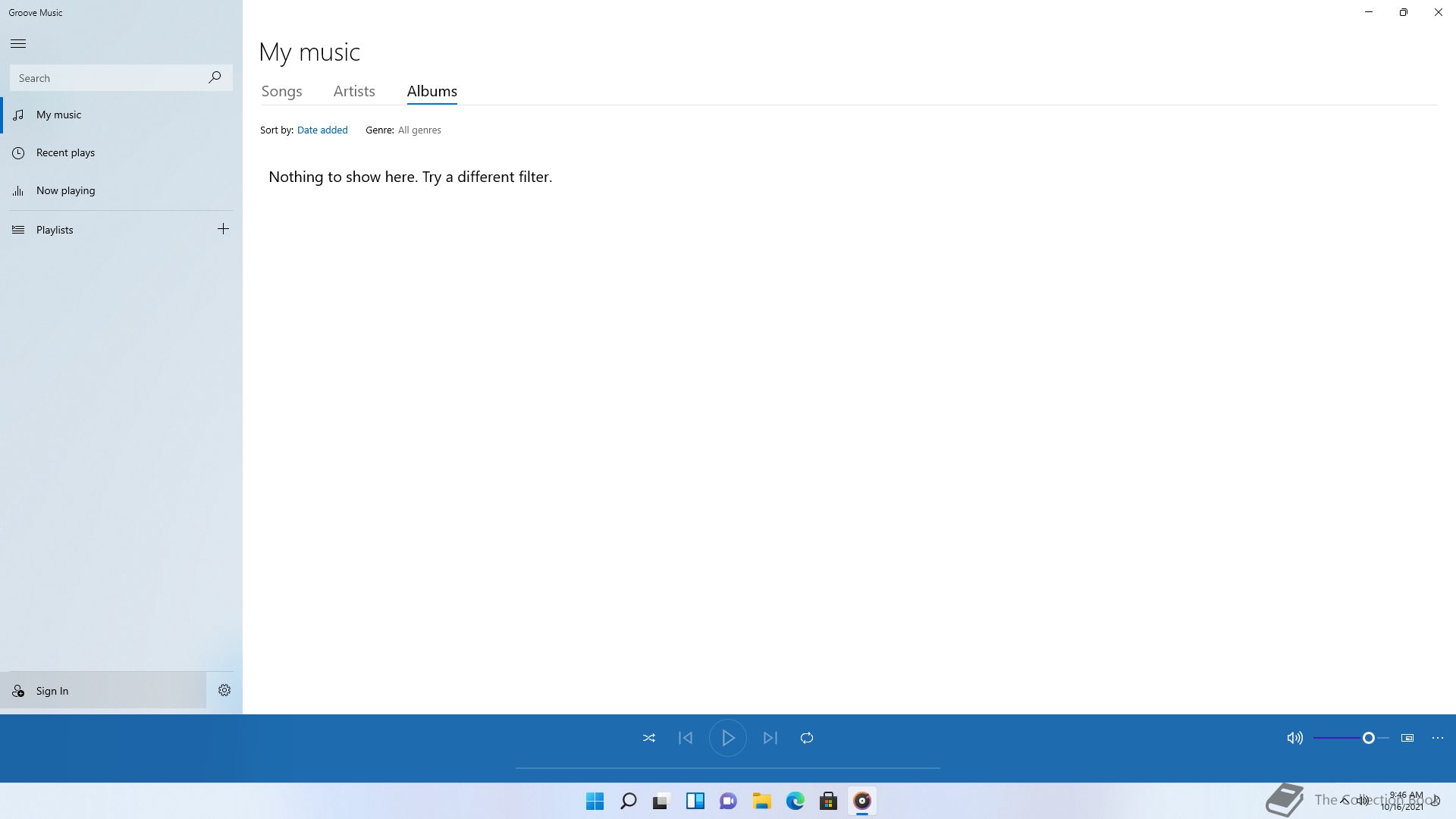Skip to previous track
Viewport: 1456px width, 819px height.
click(x=686, y=738)
